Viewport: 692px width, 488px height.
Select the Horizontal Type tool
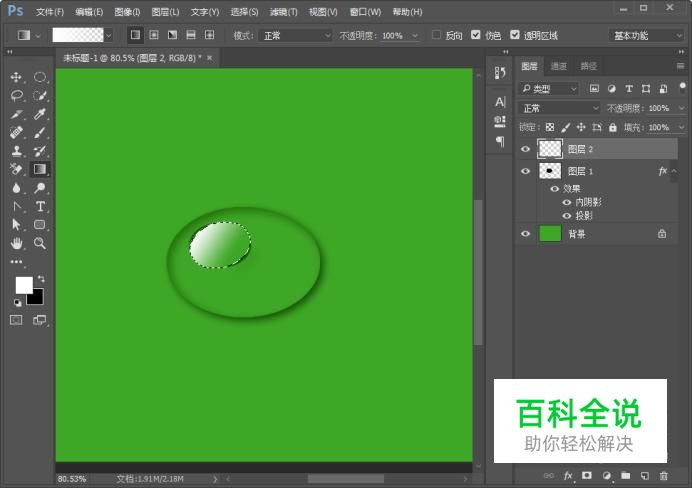coord(40,206)
